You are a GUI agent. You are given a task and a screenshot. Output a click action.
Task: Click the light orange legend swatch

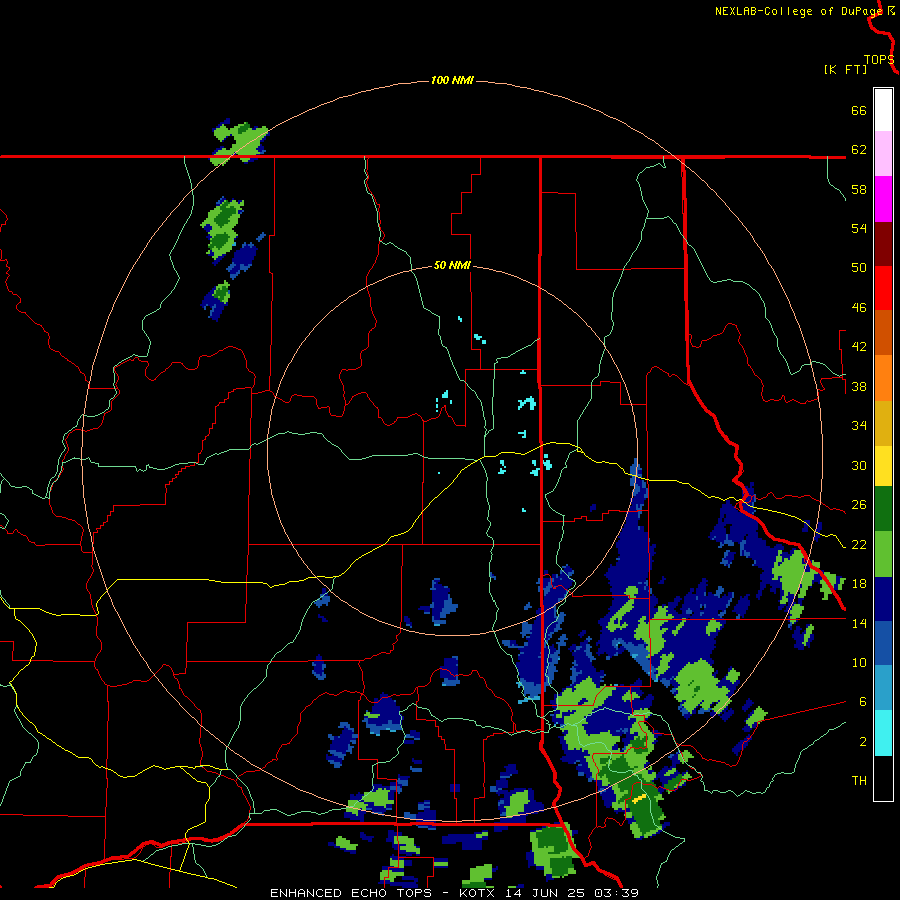tap(883, 378)
